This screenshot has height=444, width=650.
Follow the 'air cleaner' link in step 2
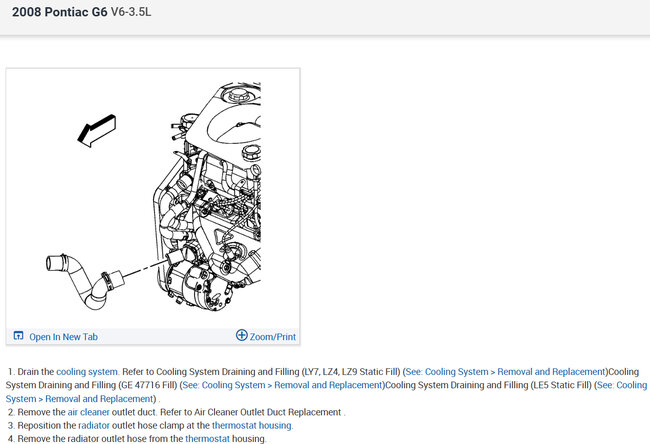(x=89, y=412)
